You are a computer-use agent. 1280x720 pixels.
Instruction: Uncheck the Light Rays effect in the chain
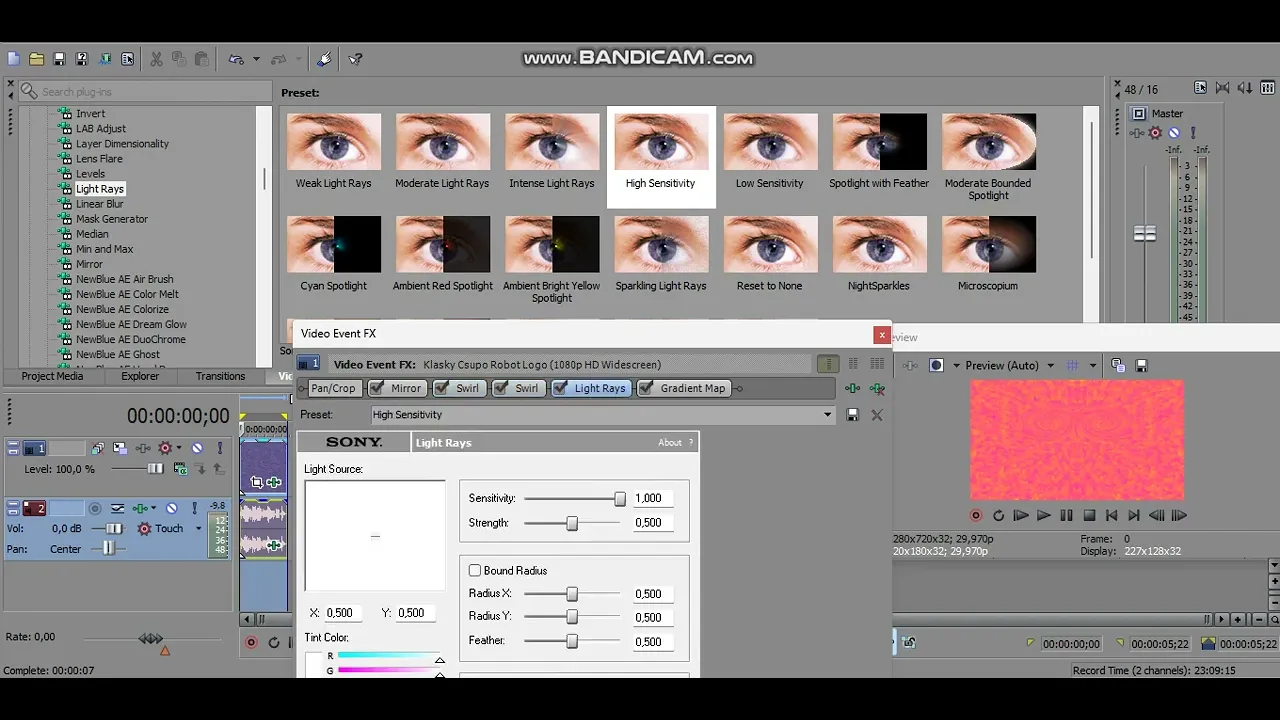tap(562, 388)
